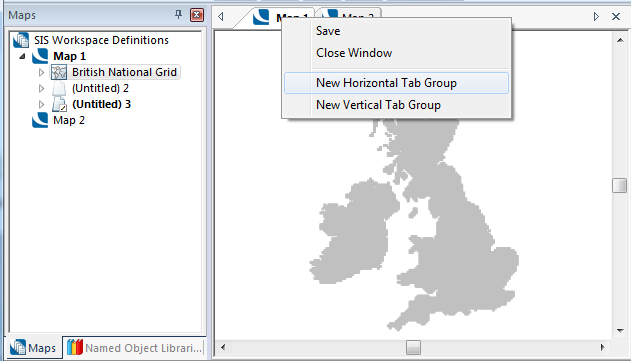
Task: Expand the (Untitled) 2 overlay node
Action: tap(41, 88)
